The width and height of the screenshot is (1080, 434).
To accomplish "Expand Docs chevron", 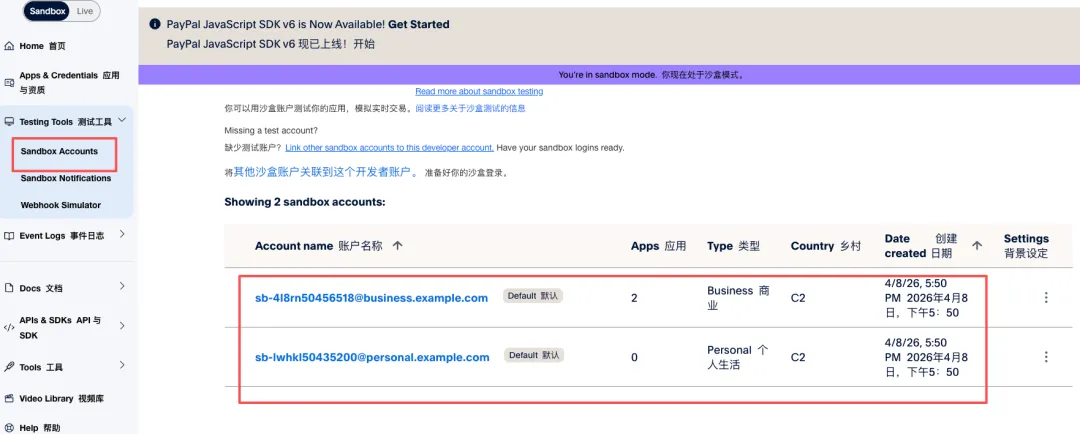I will (x=122, y=286).
